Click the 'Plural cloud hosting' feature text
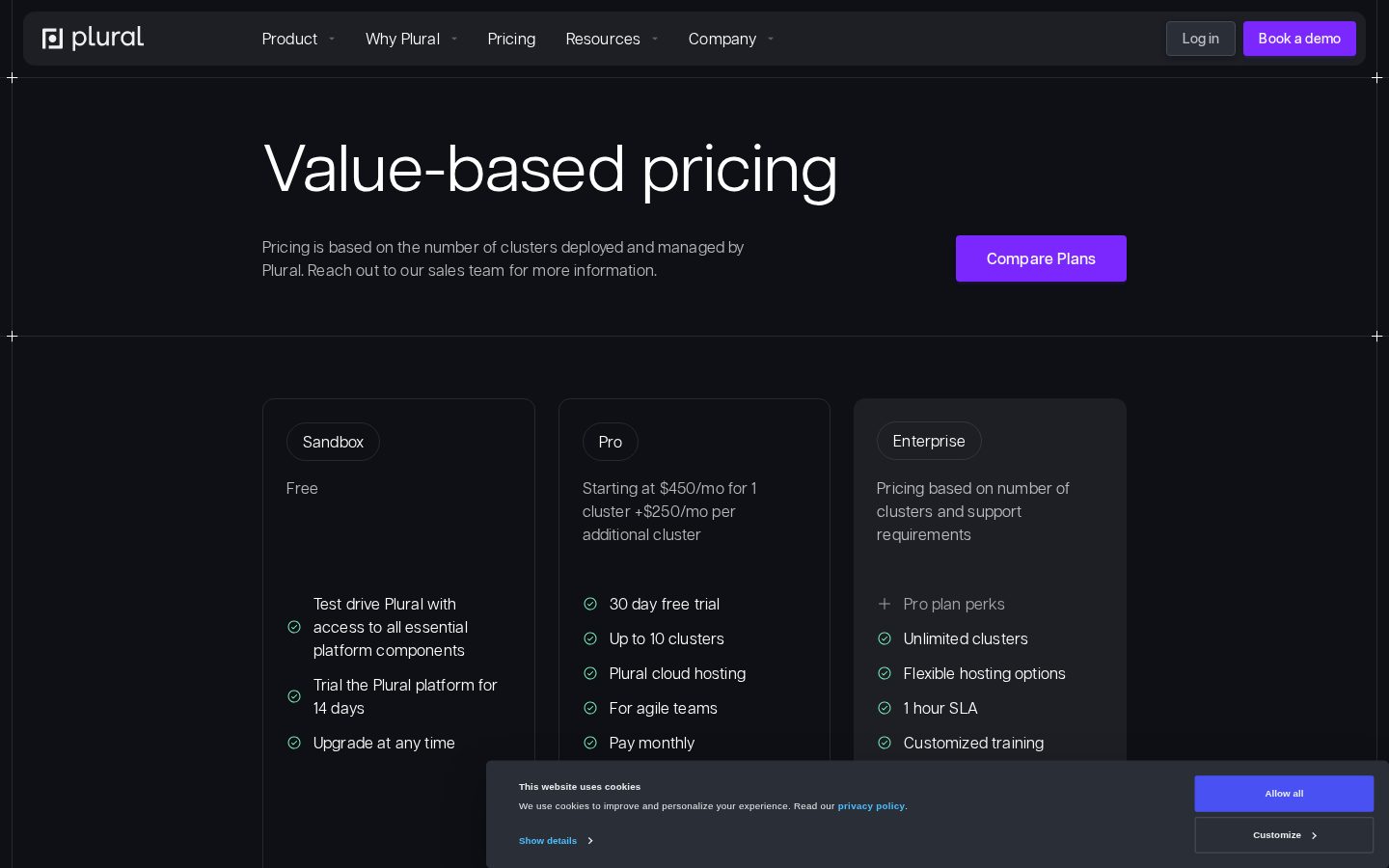 (x=677, y=673)
